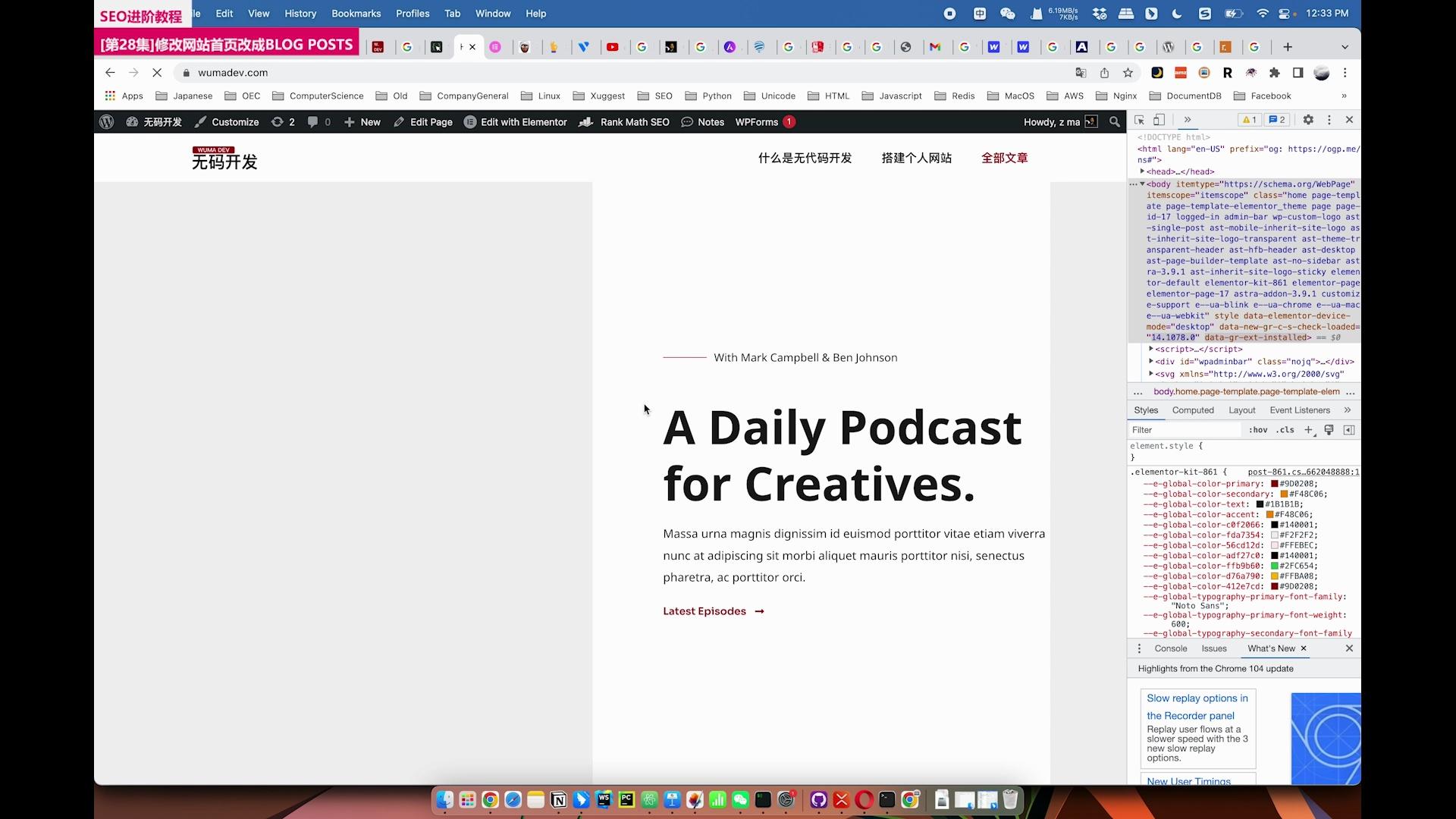Switch to Event Listeners tab
The height and width of the screenshot is (819, 1456).
tap(1300, 410)
